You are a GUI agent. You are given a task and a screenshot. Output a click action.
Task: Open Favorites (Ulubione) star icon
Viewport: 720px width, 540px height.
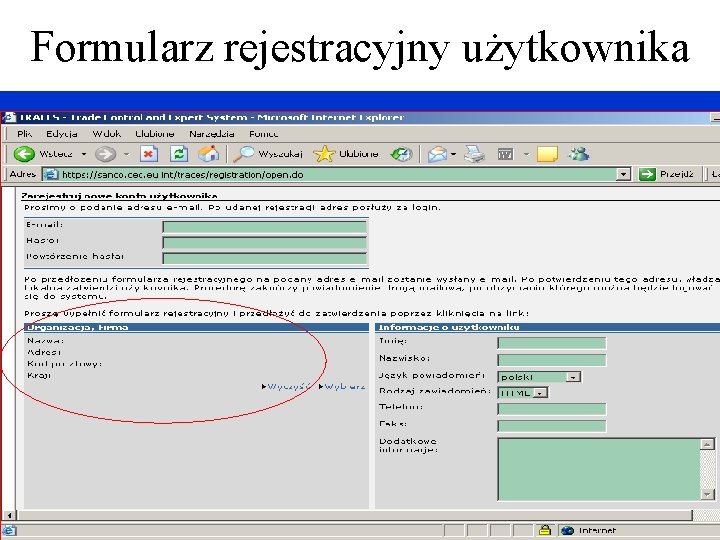pos(324,154)
